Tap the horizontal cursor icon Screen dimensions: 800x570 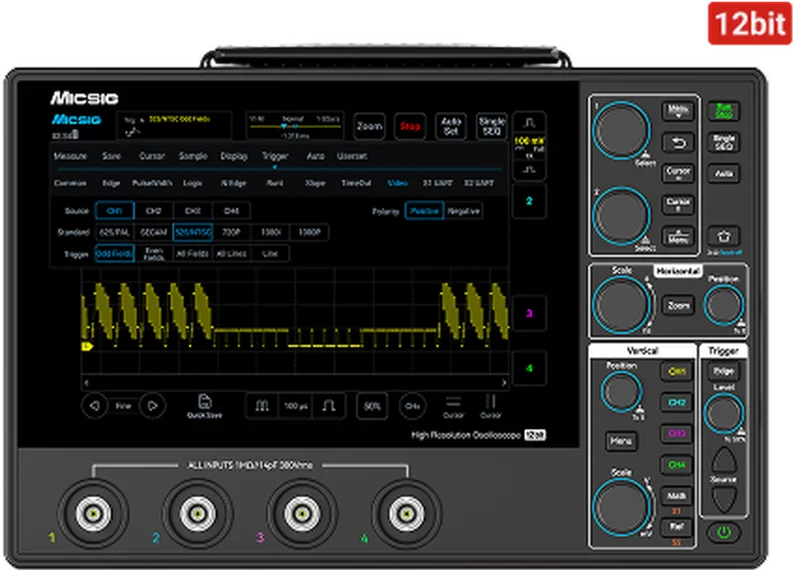click(x=453, y=407)
